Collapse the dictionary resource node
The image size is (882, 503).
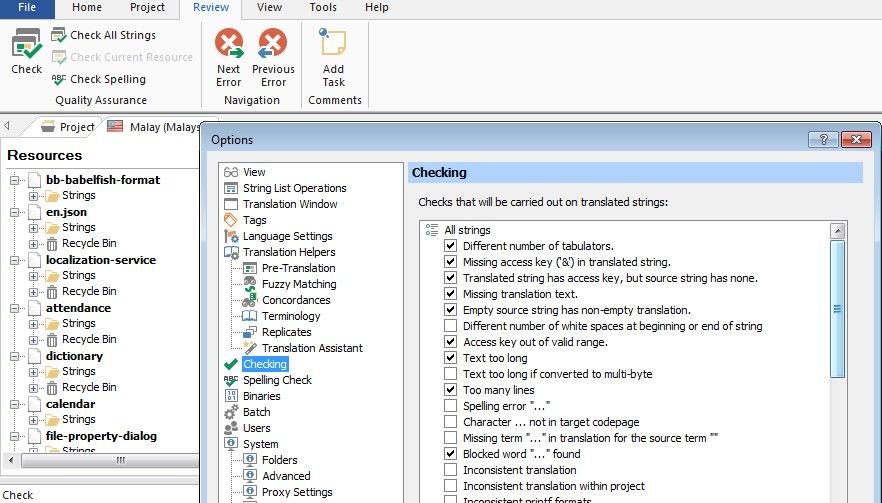tap(15, 357)
